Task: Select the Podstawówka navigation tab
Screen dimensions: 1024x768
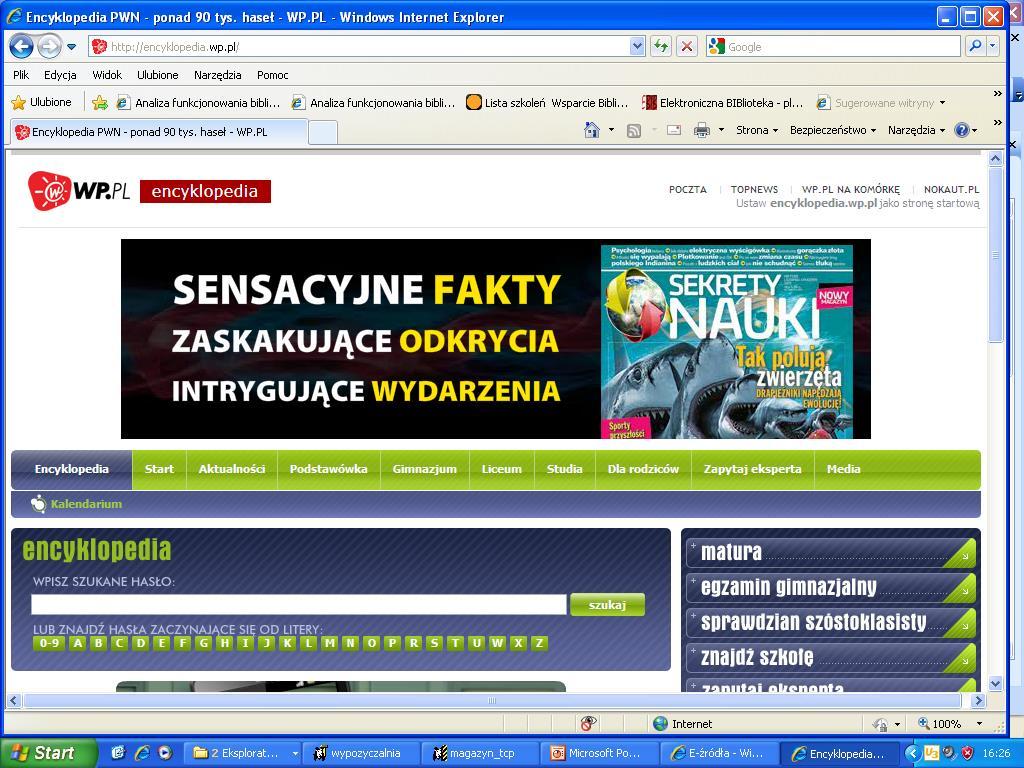Action: [x=328, y=469]
